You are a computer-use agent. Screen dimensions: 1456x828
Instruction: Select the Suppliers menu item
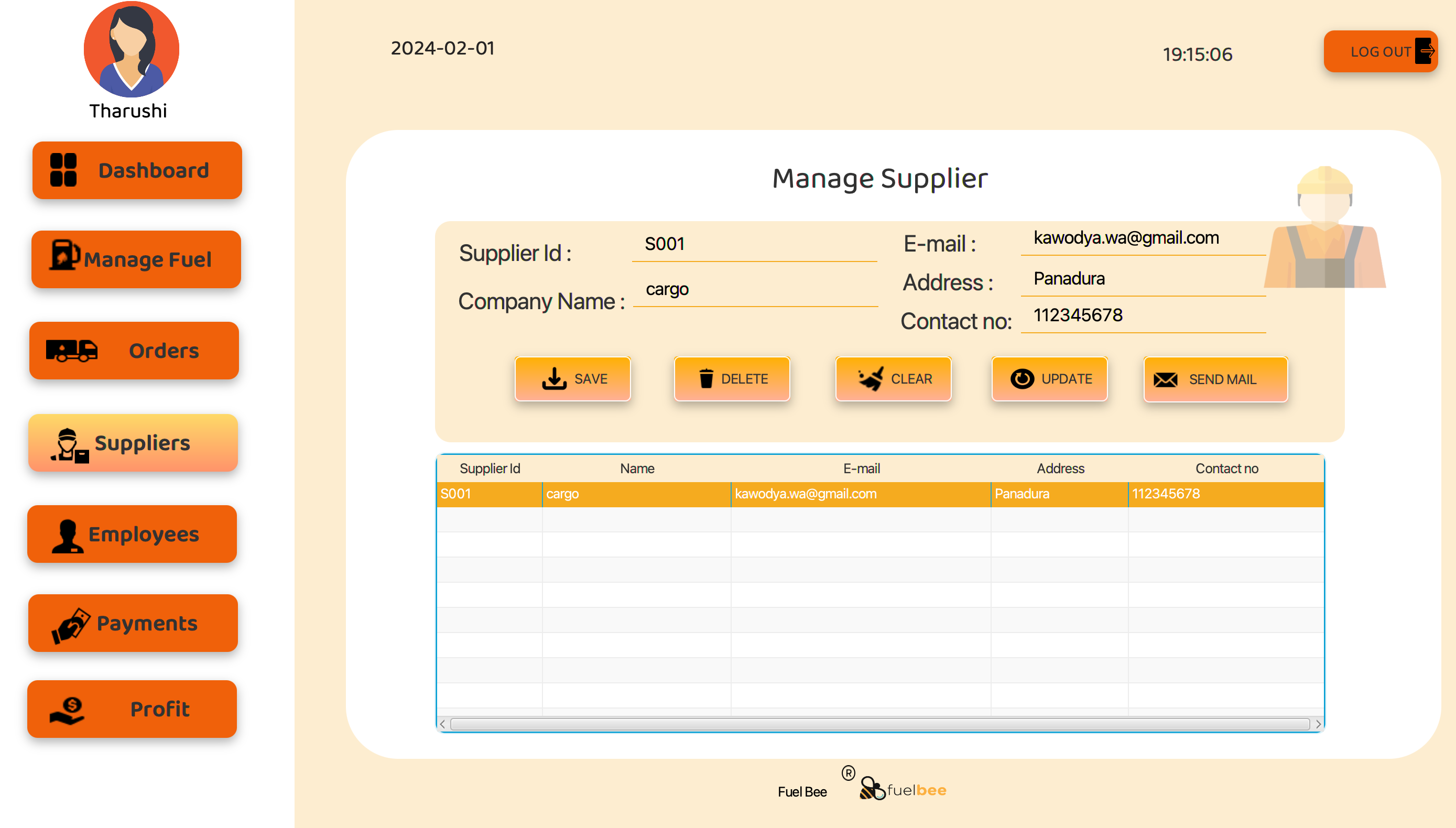click(x=133, y=442)
